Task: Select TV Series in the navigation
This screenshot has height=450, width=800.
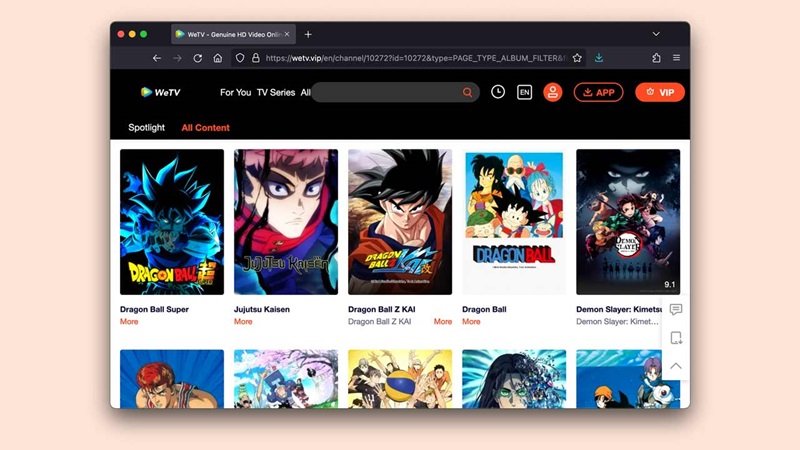Action: 276,92
